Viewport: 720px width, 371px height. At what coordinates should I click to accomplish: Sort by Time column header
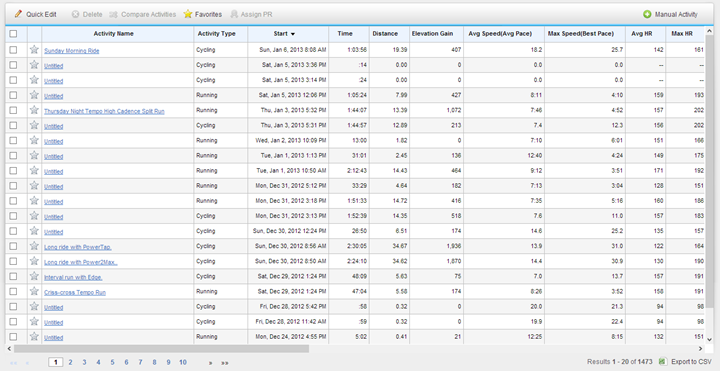(345, 34)
